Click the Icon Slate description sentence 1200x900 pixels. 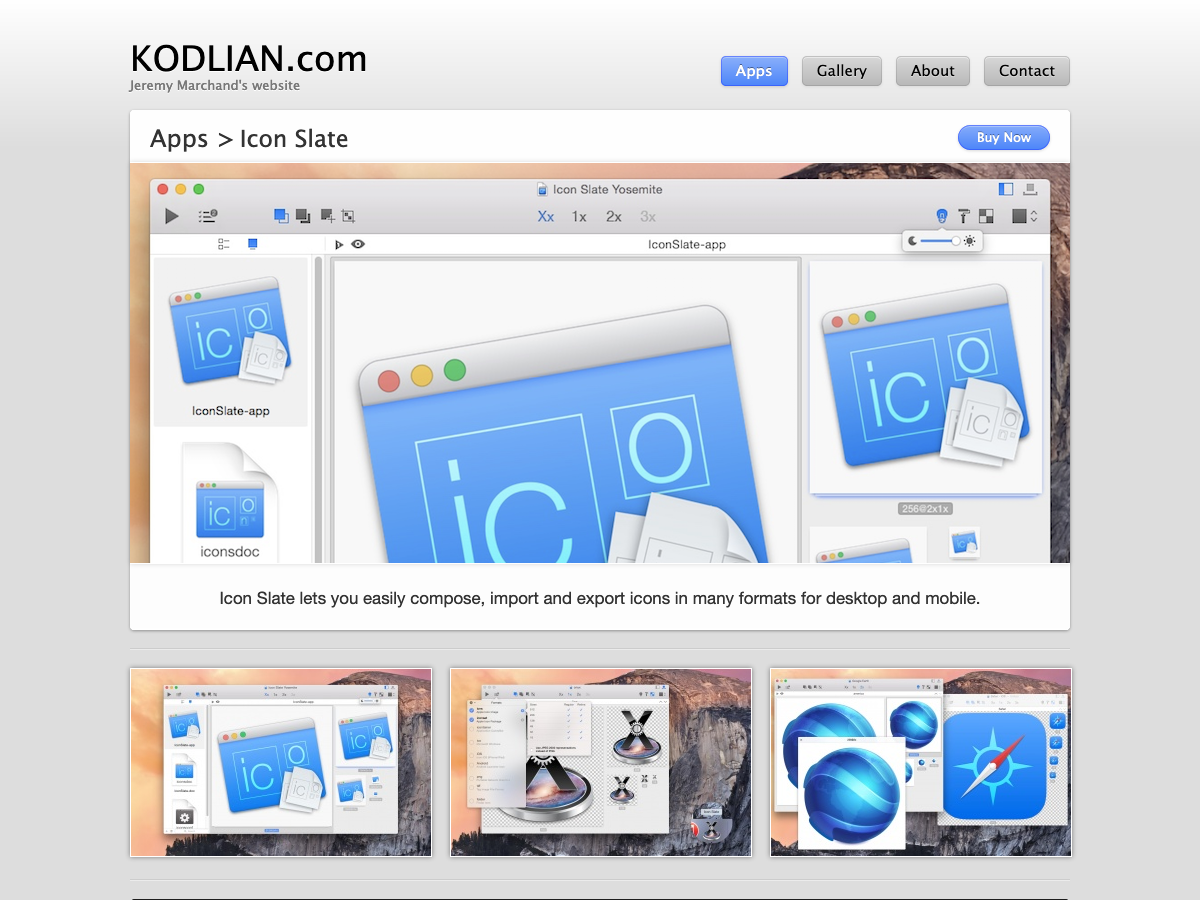pos(600,599)
